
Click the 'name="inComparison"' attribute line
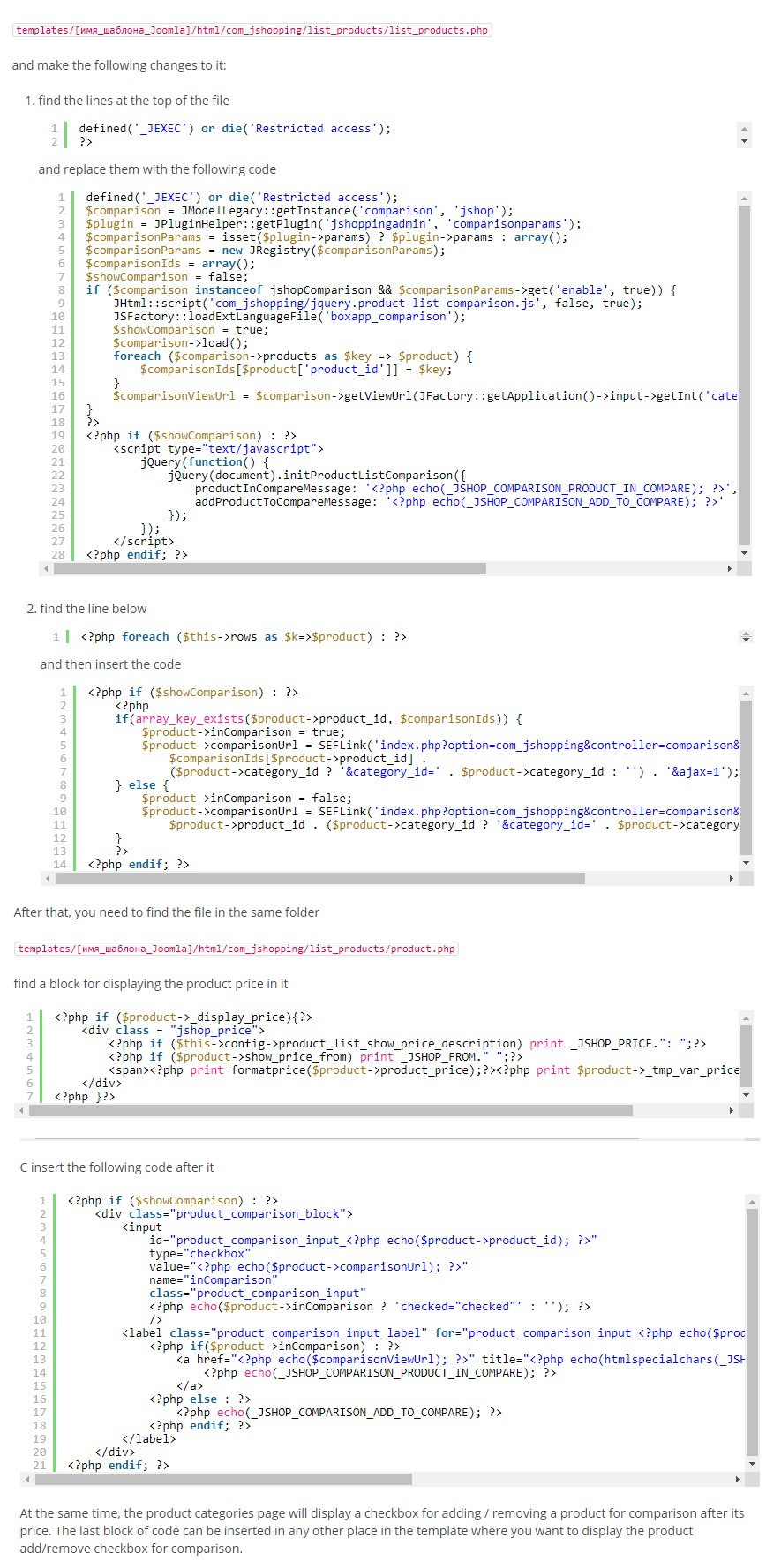(214, 1280)
